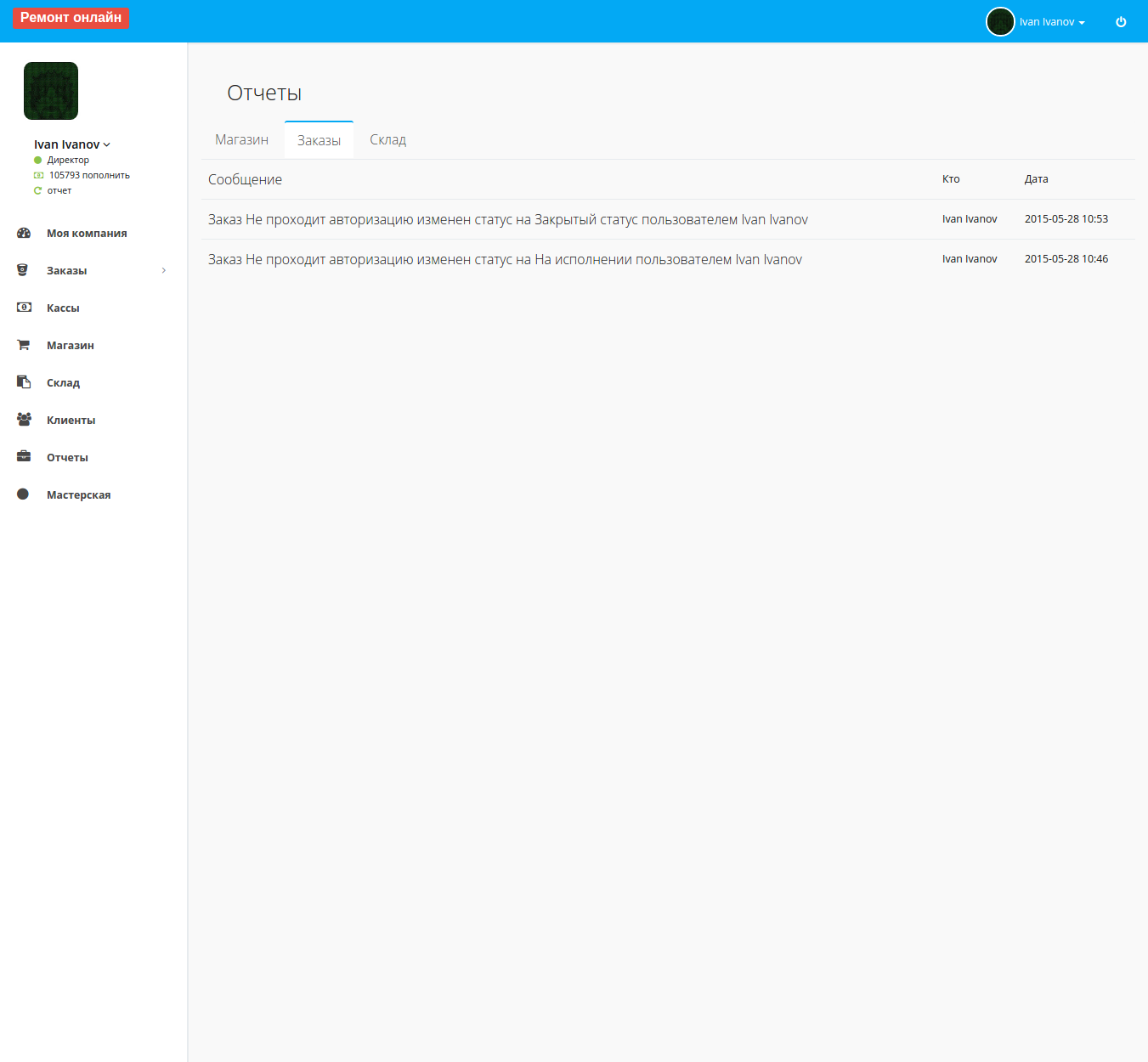Switch to the Магазин reports tab

[241, 140]
